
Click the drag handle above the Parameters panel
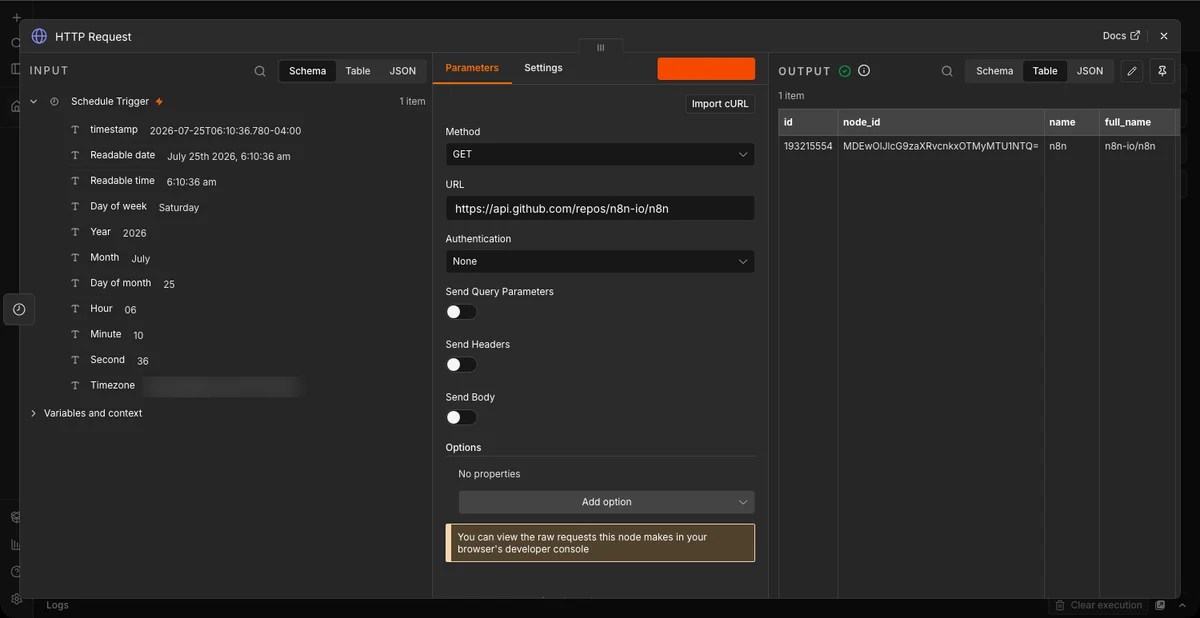(600, 47)
